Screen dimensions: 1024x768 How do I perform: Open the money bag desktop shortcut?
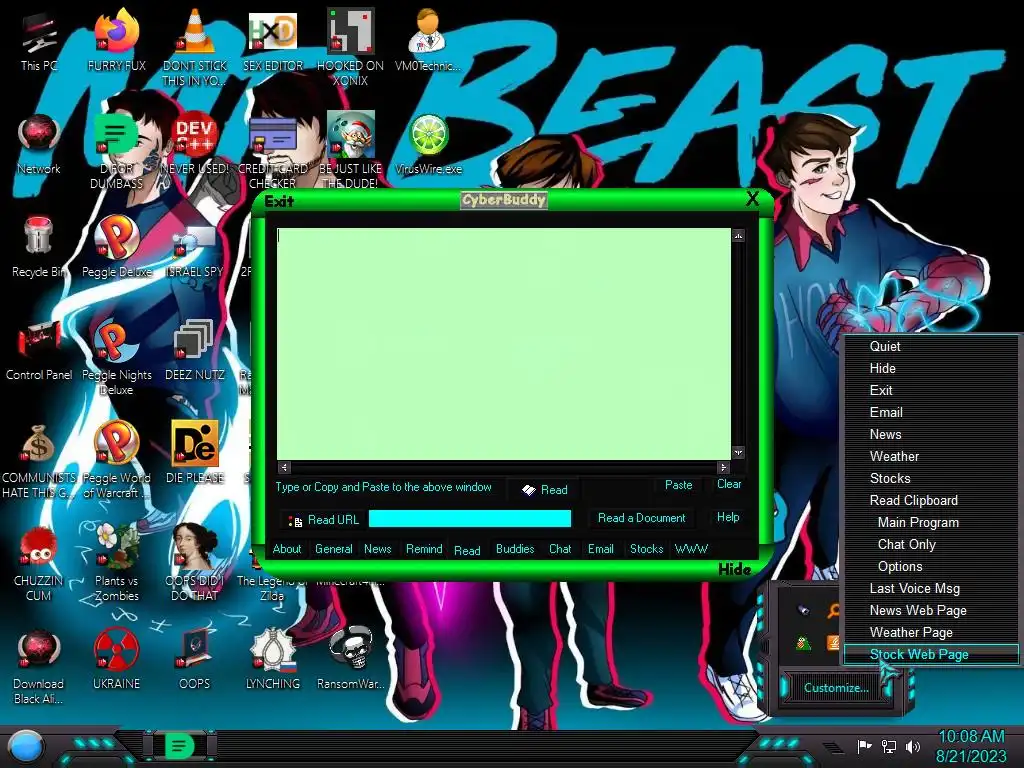click(x=39, y=460)
